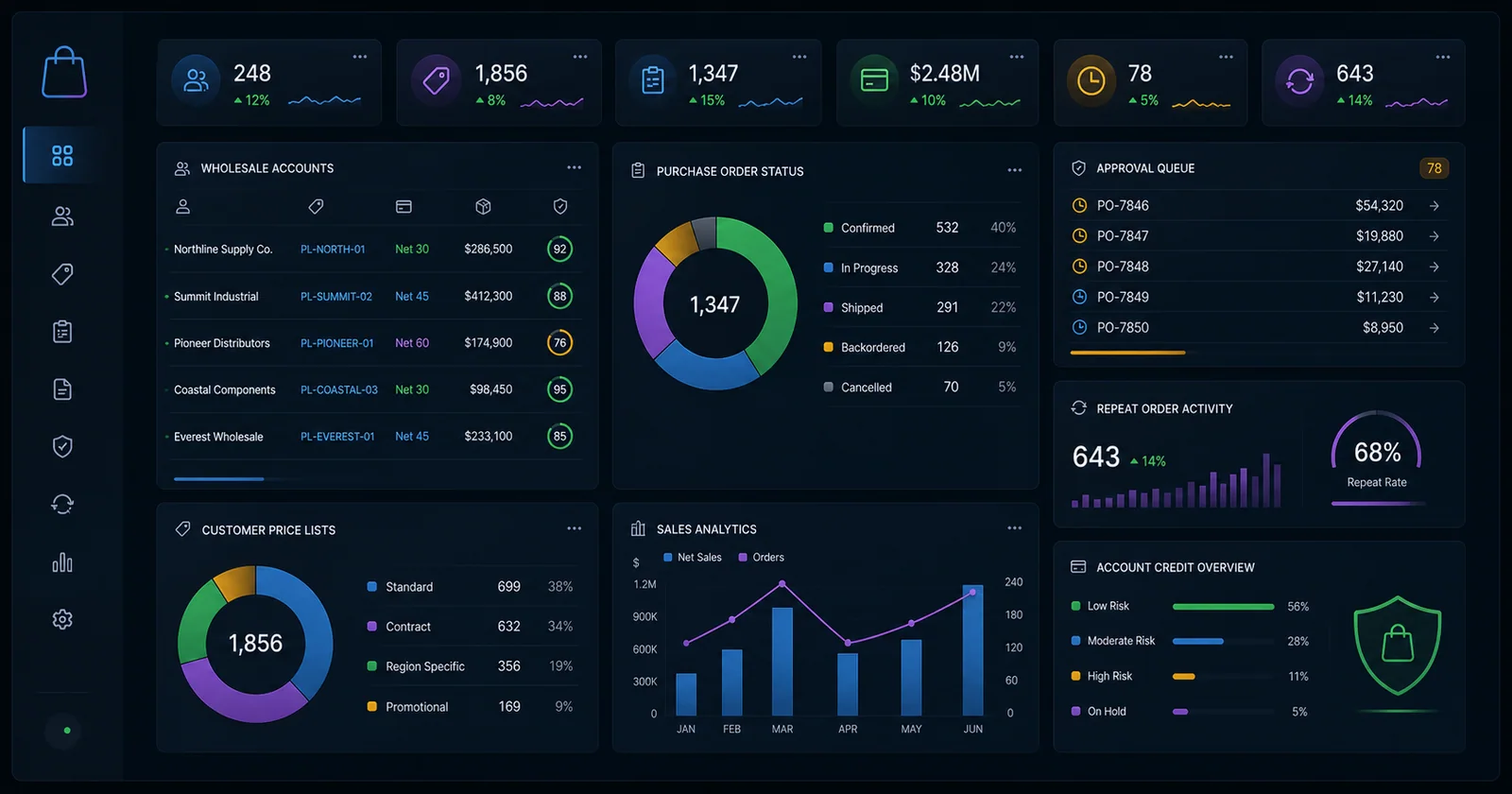
Task: Open Customer Price Lists more options menu
Action: (x=574, y=528)
